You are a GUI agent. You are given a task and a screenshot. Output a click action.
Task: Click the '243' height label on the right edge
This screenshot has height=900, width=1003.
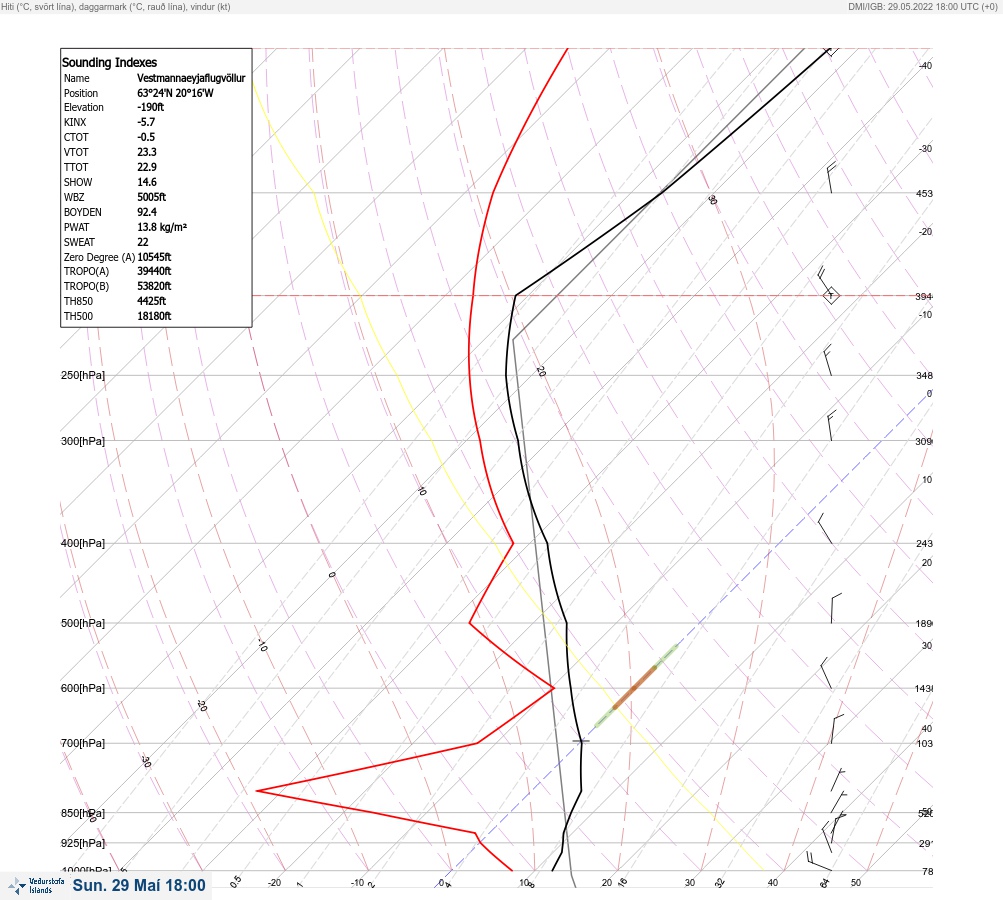coord(924,544)
